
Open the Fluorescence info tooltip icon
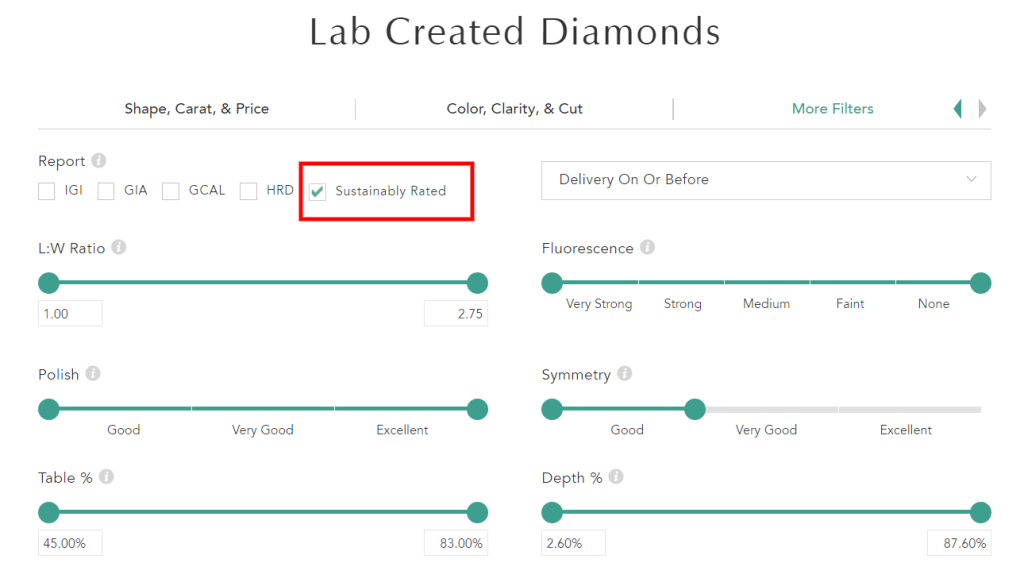tap(647, 247)
